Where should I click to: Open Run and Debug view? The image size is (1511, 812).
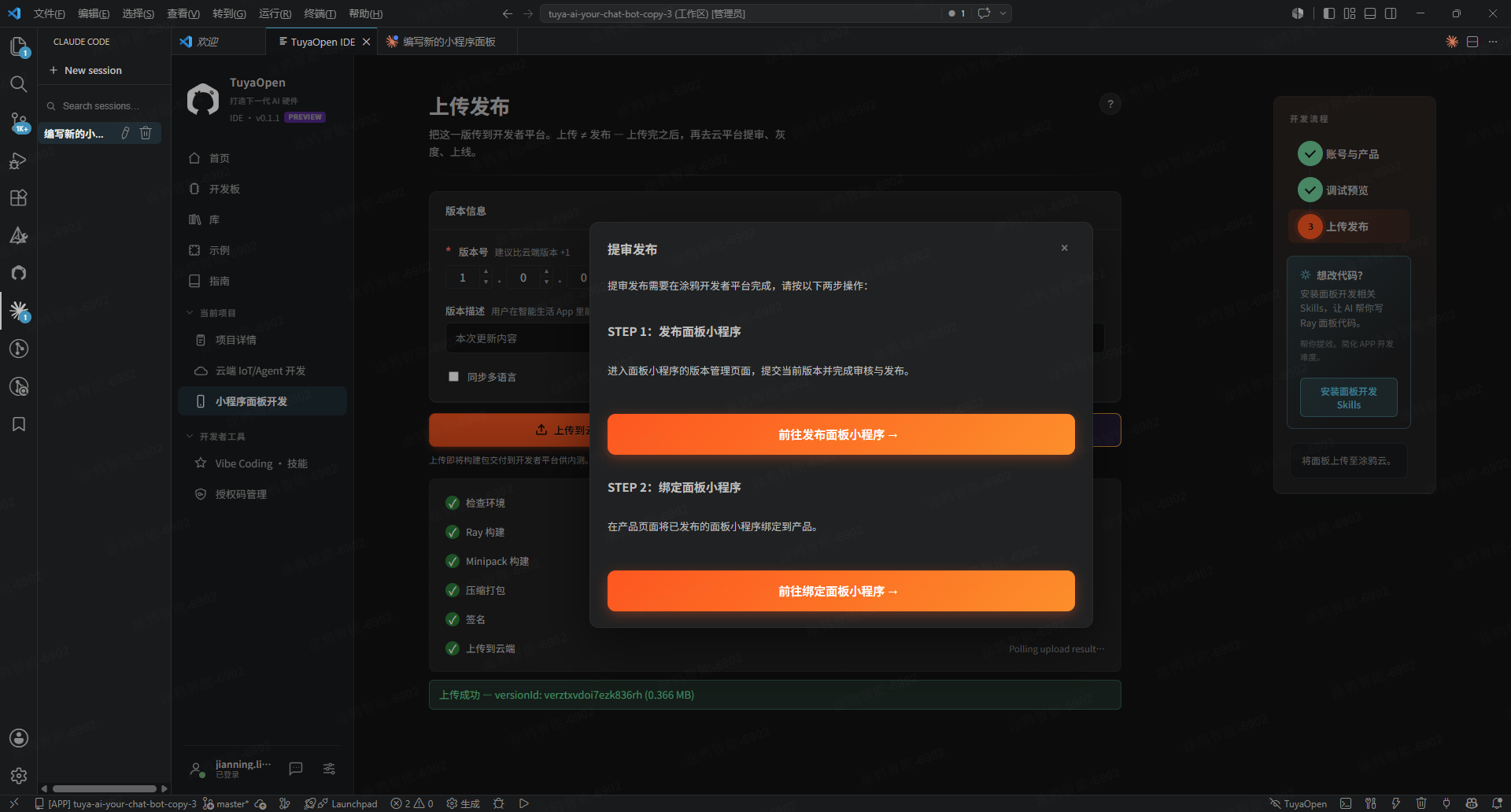click(18, 161)
